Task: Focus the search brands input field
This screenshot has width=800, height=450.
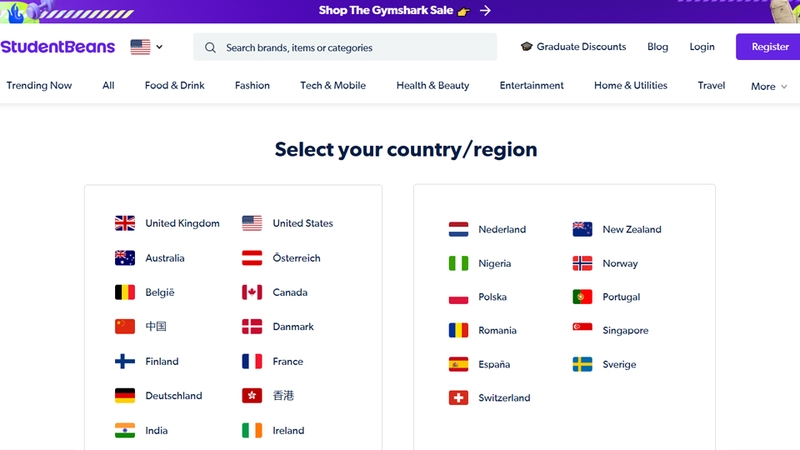Action: [x=345, y=47]
